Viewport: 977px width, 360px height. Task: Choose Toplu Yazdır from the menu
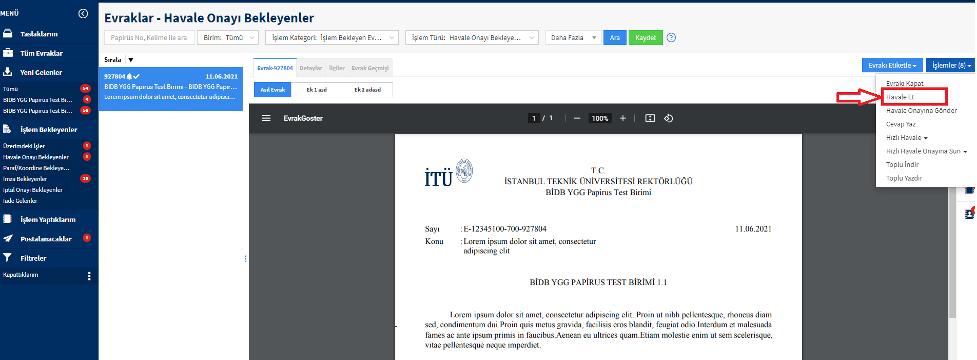coord(903,179)
